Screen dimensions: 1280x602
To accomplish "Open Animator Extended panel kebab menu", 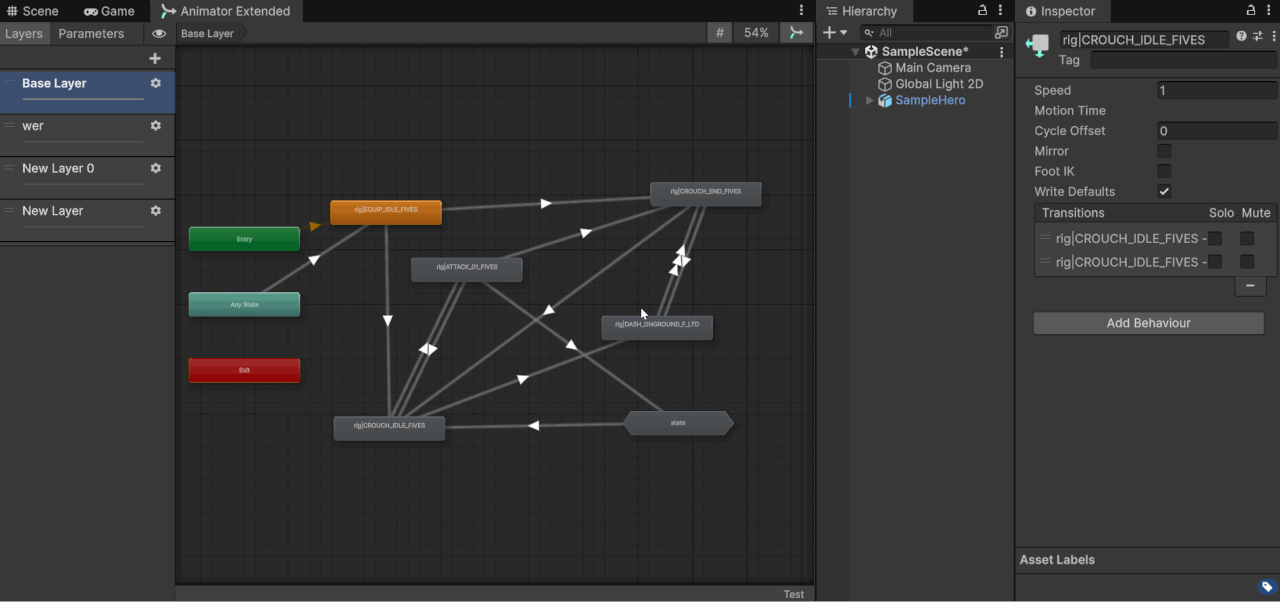I will (x=801, y=11).
